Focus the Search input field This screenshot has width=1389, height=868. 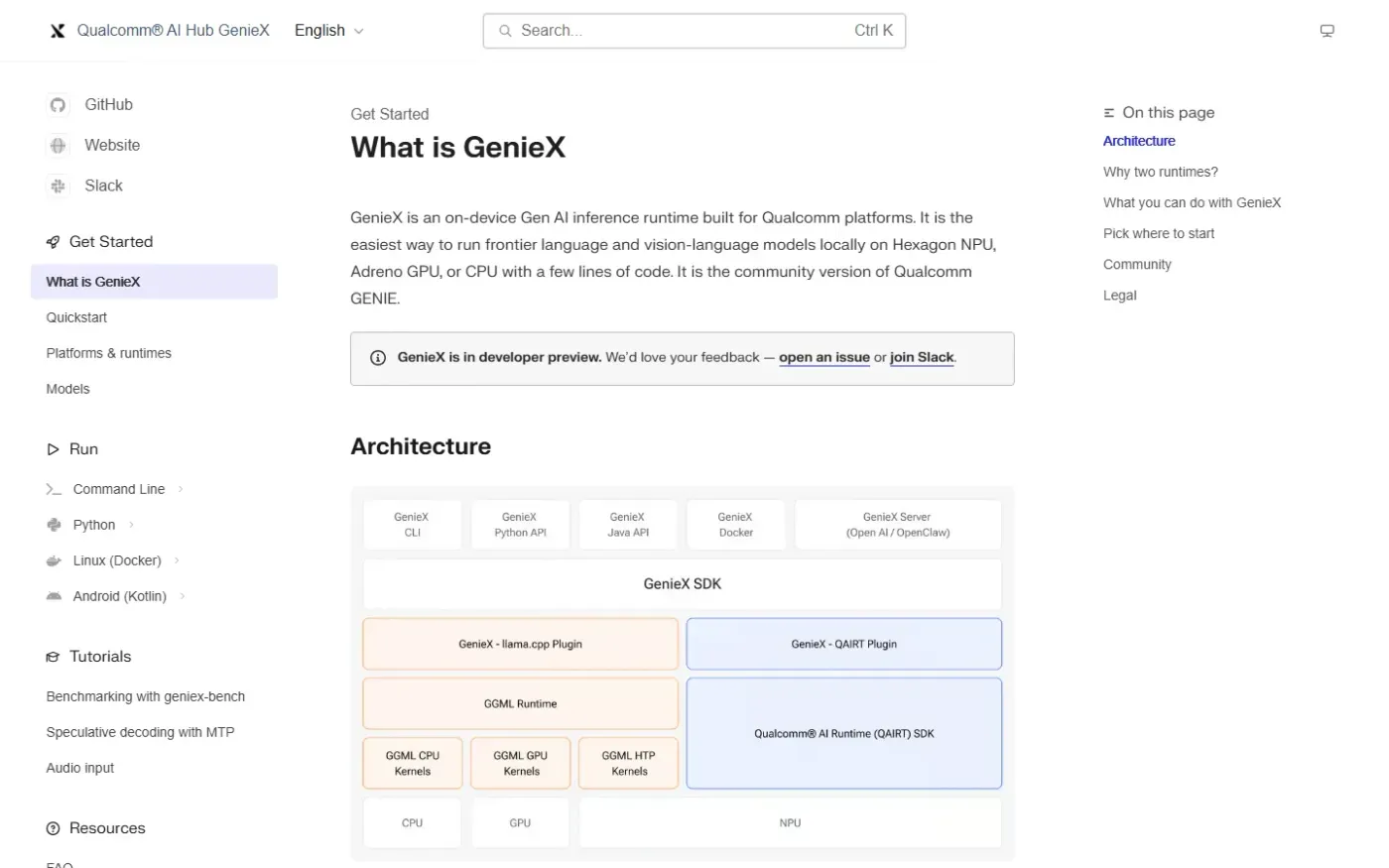694,31
